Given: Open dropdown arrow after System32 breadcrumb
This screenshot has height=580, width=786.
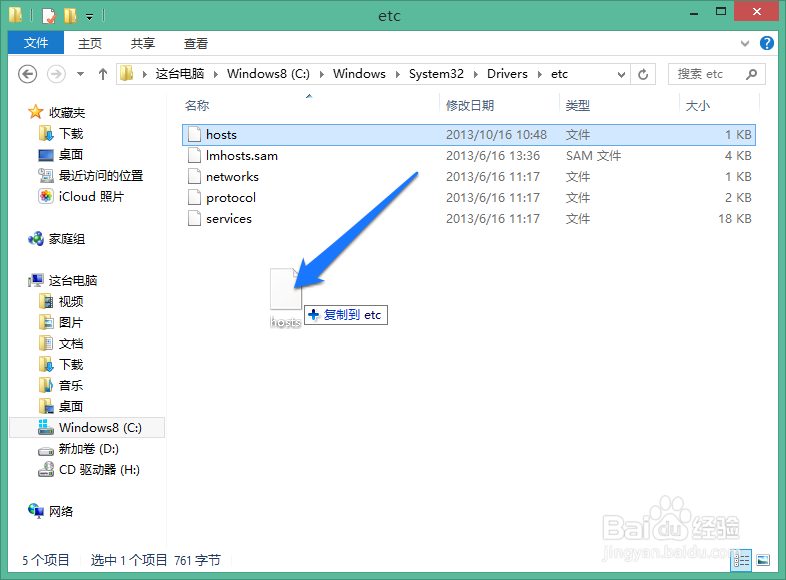Looking at the screenshot, I should tap(476, 75).
